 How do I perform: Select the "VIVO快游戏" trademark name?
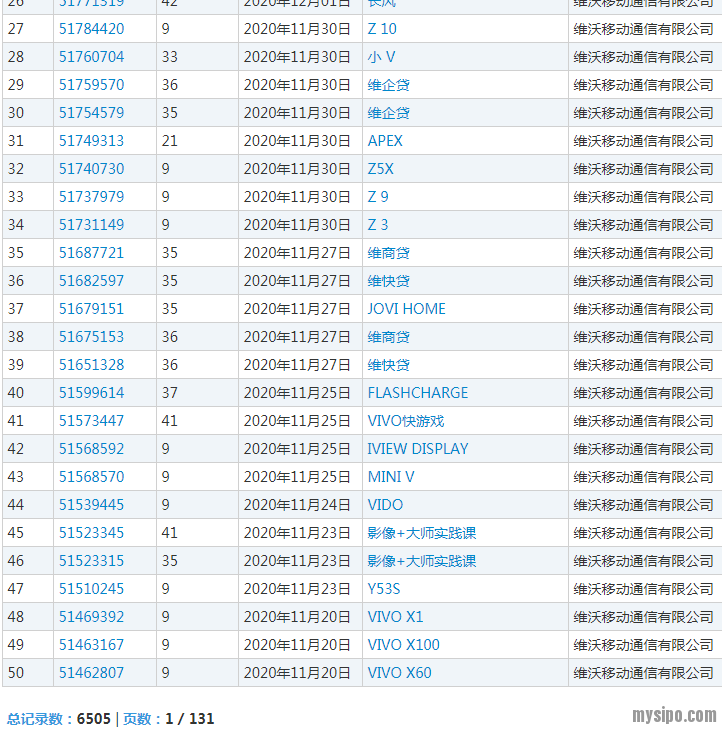pyautogui.click(x=405, y=421)
